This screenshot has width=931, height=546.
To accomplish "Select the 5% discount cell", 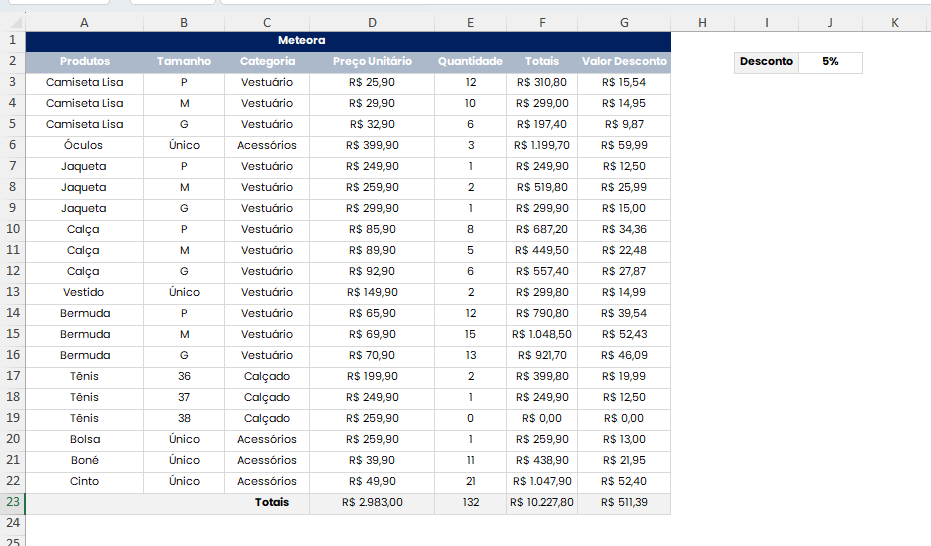I will (830, 62).
